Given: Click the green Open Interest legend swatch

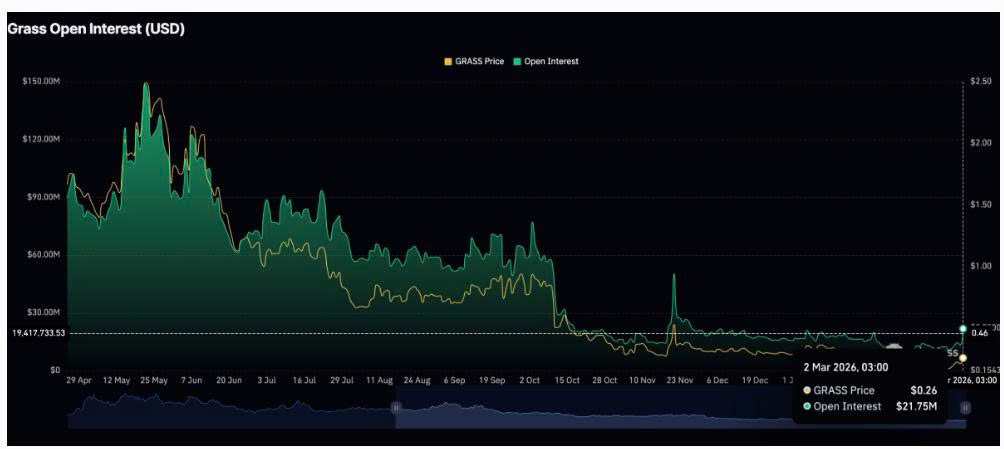Looking at the screenshot, I should [517, 61].
